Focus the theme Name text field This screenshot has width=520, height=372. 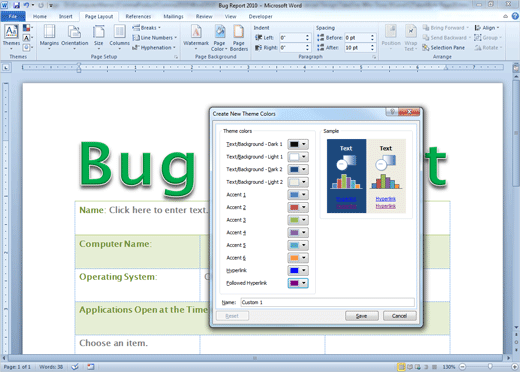tap(327, 302)
